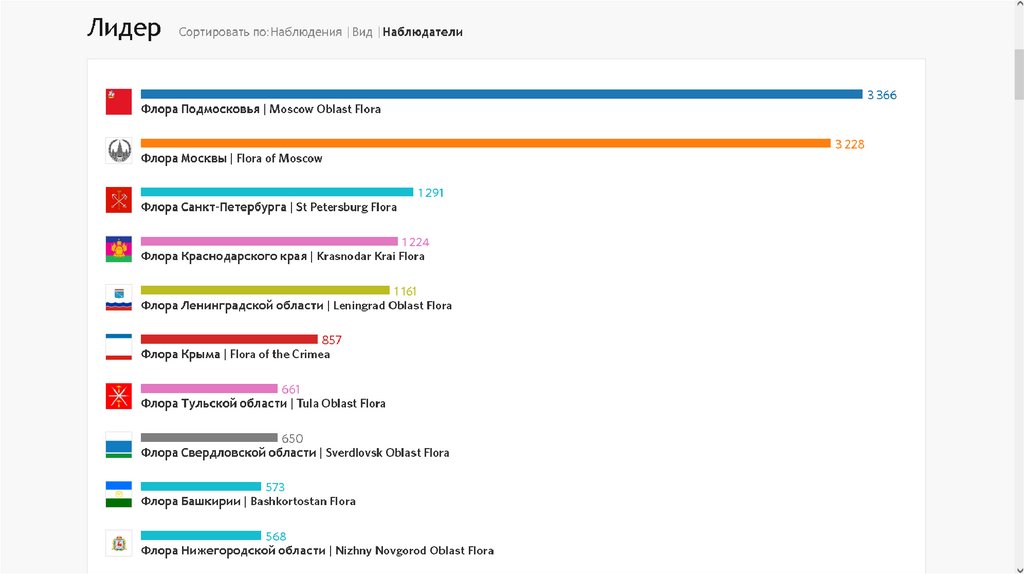The image size is (1024, 574).
Task: Open Флора Башкирии project link
Action: pos(248,502)
